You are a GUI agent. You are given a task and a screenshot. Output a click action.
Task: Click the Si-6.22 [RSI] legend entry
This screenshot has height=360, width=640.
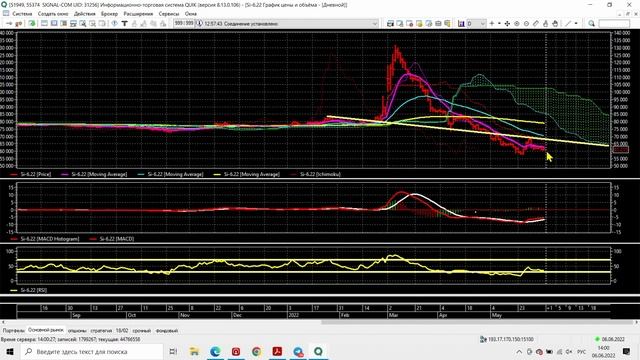[29, 290]
